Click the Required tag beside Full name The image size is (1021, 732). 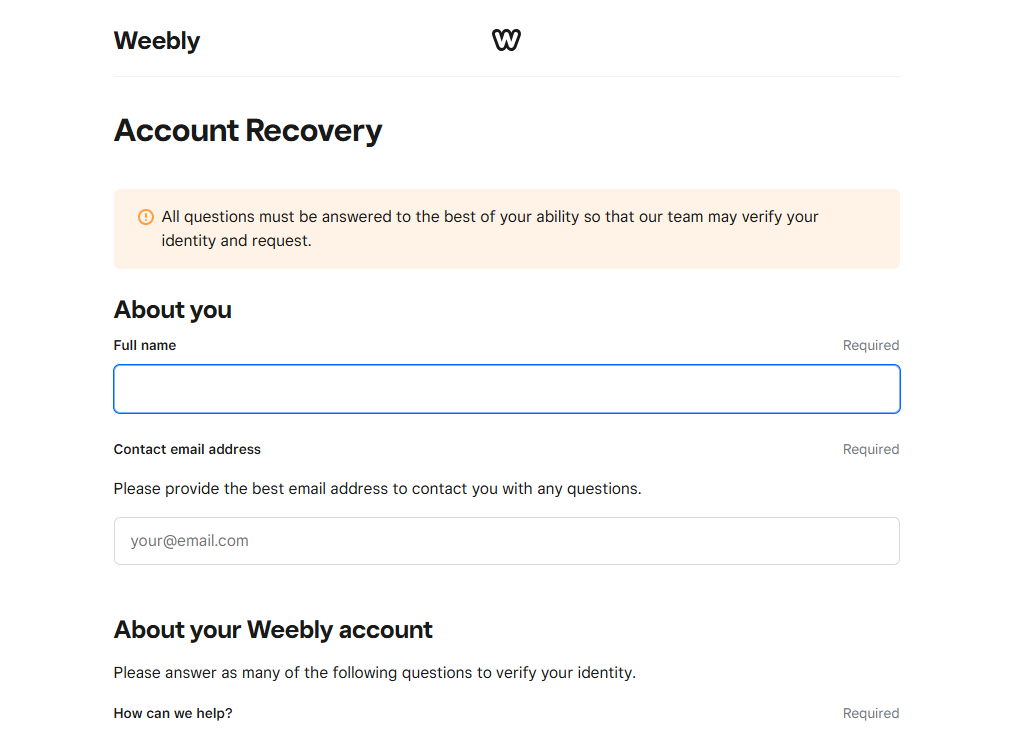click(x=871, y=345)
